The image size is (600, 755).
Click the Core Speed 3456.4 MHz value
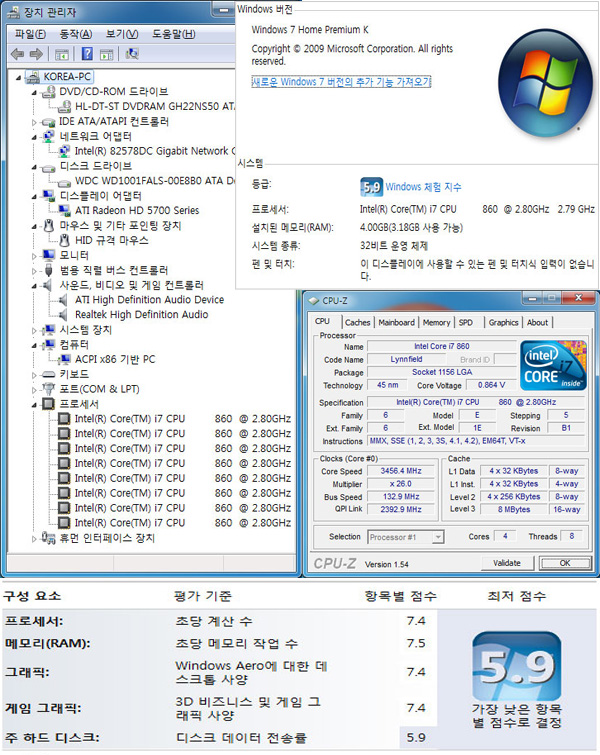[x=401, y=471]
